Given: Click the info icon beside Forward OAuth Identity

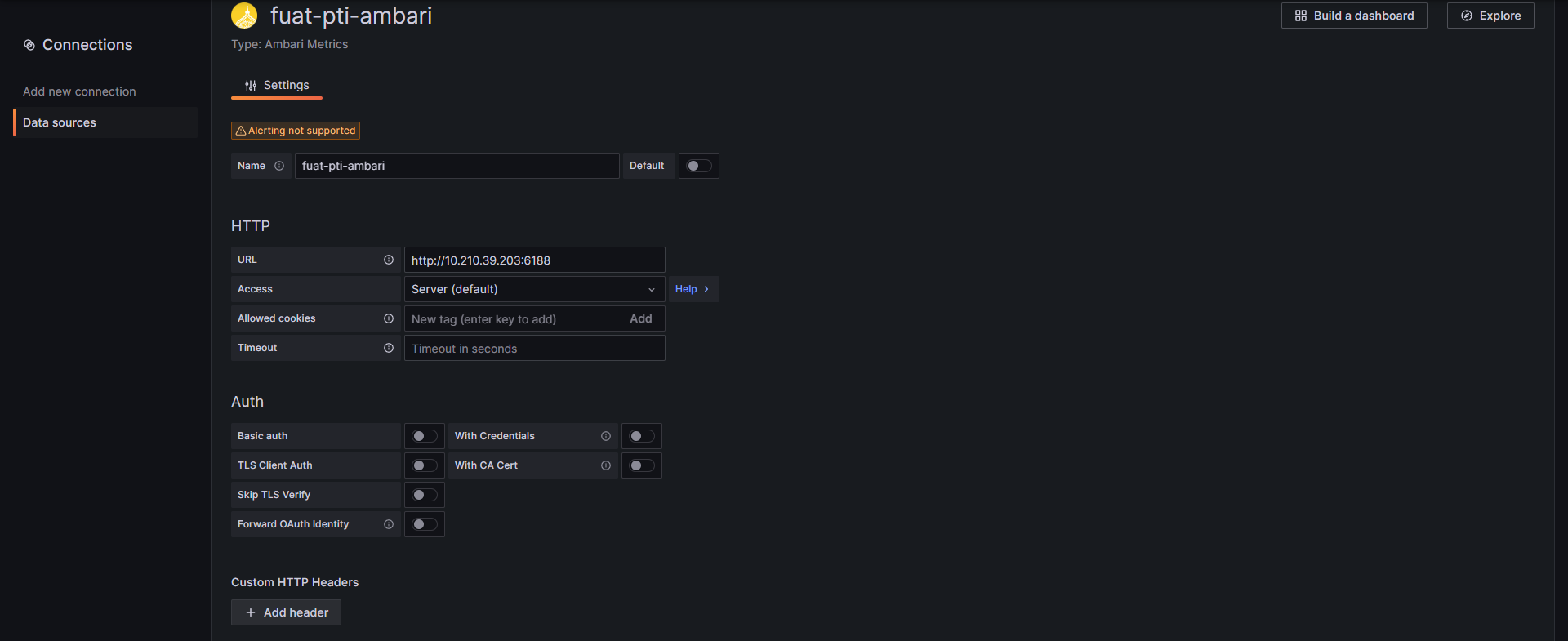Looking at the screenshot, I should [x=389, y=524].
